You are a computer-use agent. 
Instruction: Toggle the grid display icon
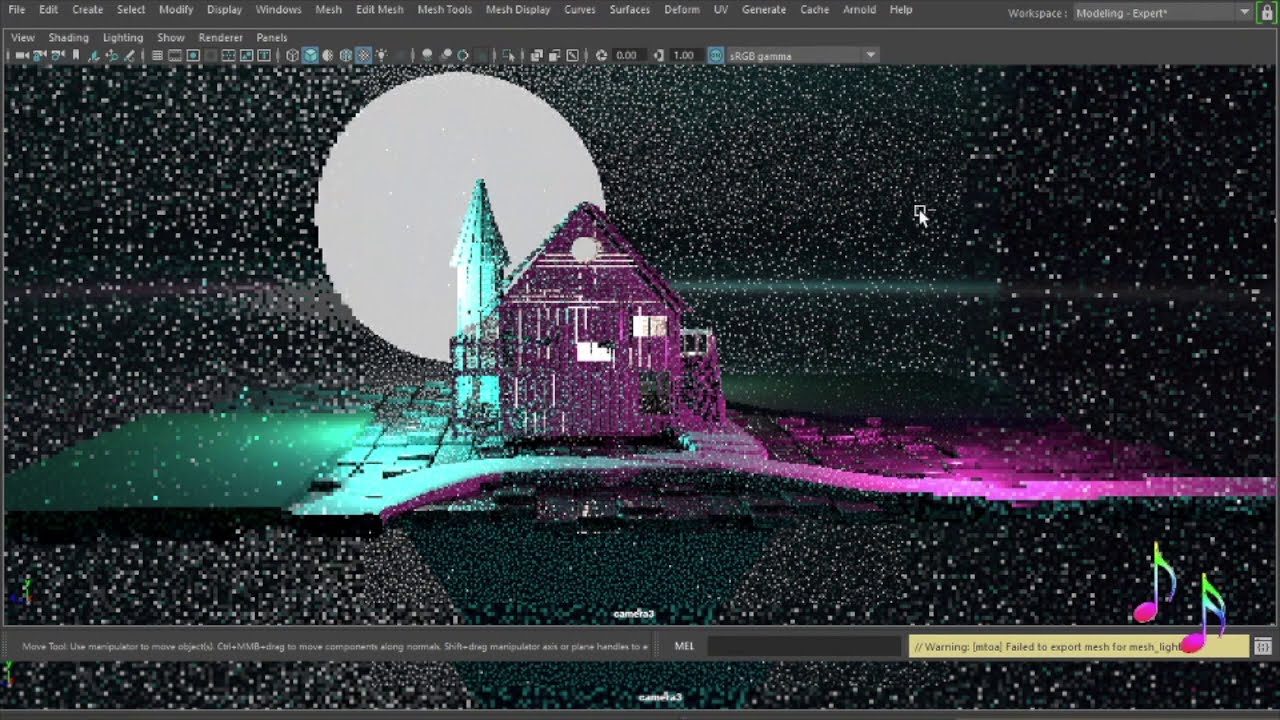tap(157, 56)
